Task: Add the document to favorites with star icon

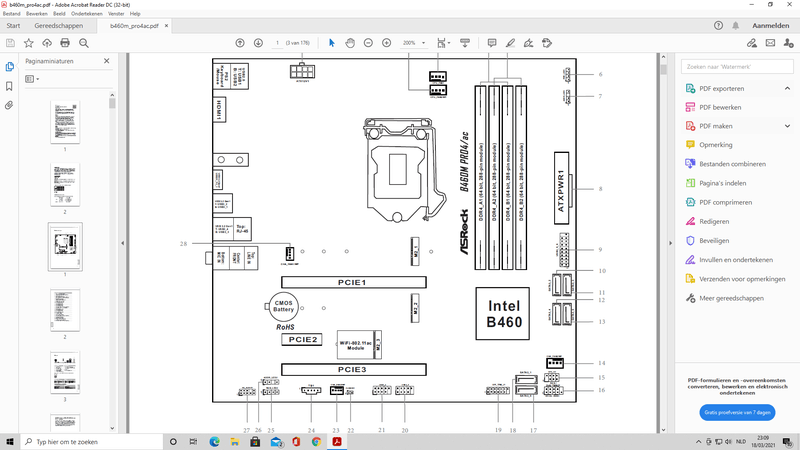Action: coord(29,43)
